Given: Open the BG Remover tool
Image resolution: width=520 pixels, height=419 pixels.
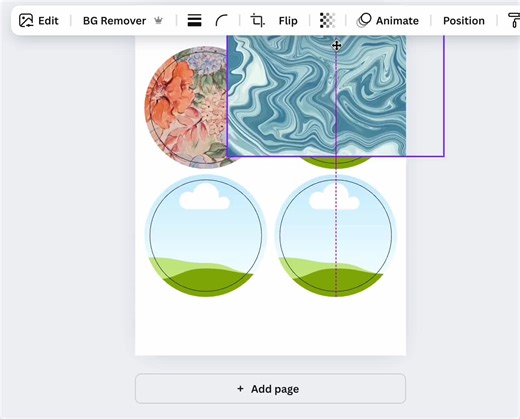Looking at the screenshot, I should pyautogui.click(x=114, y=21).
